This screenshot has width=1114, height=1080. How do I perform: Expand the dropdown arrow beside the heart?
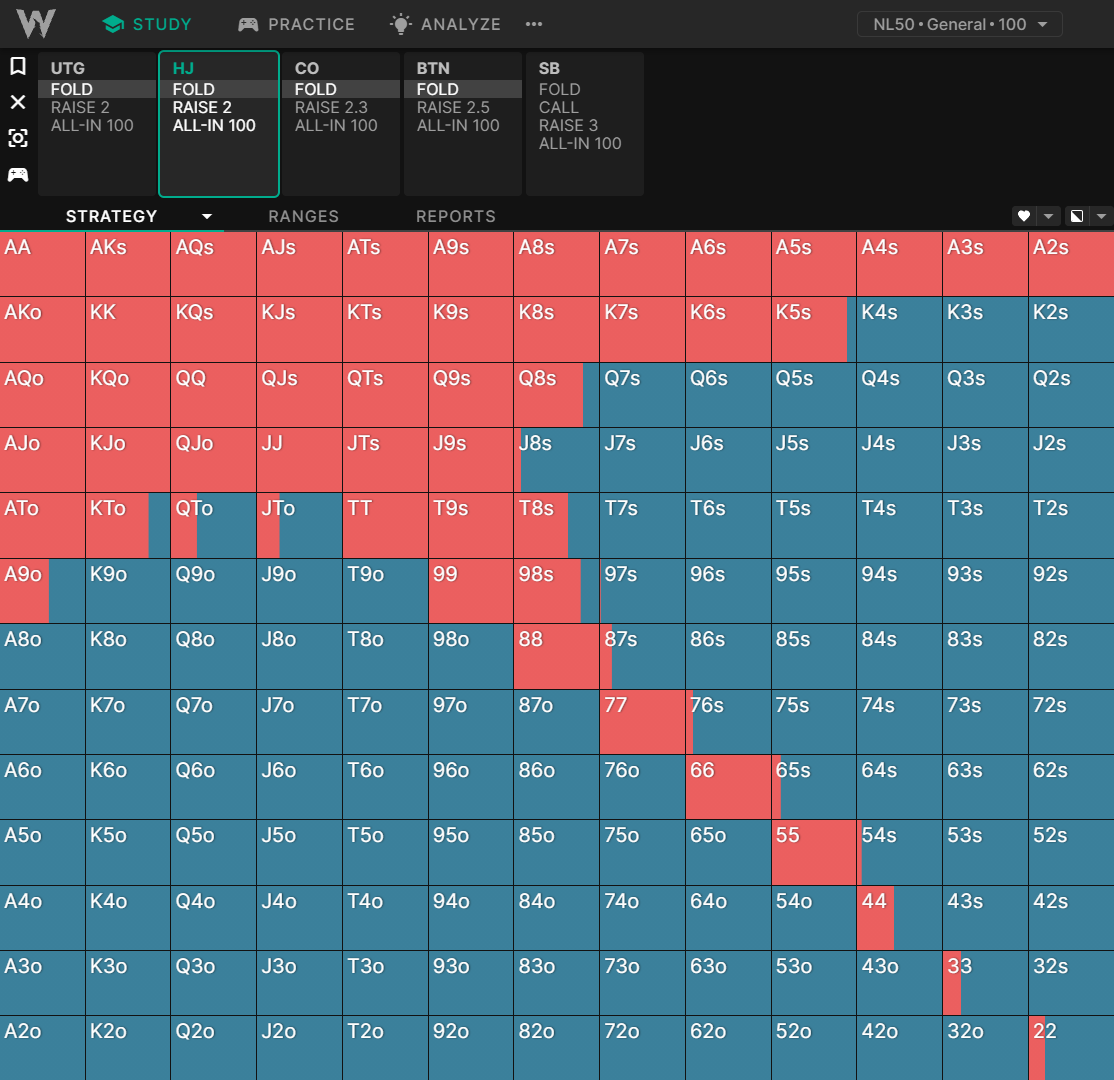1048,216
